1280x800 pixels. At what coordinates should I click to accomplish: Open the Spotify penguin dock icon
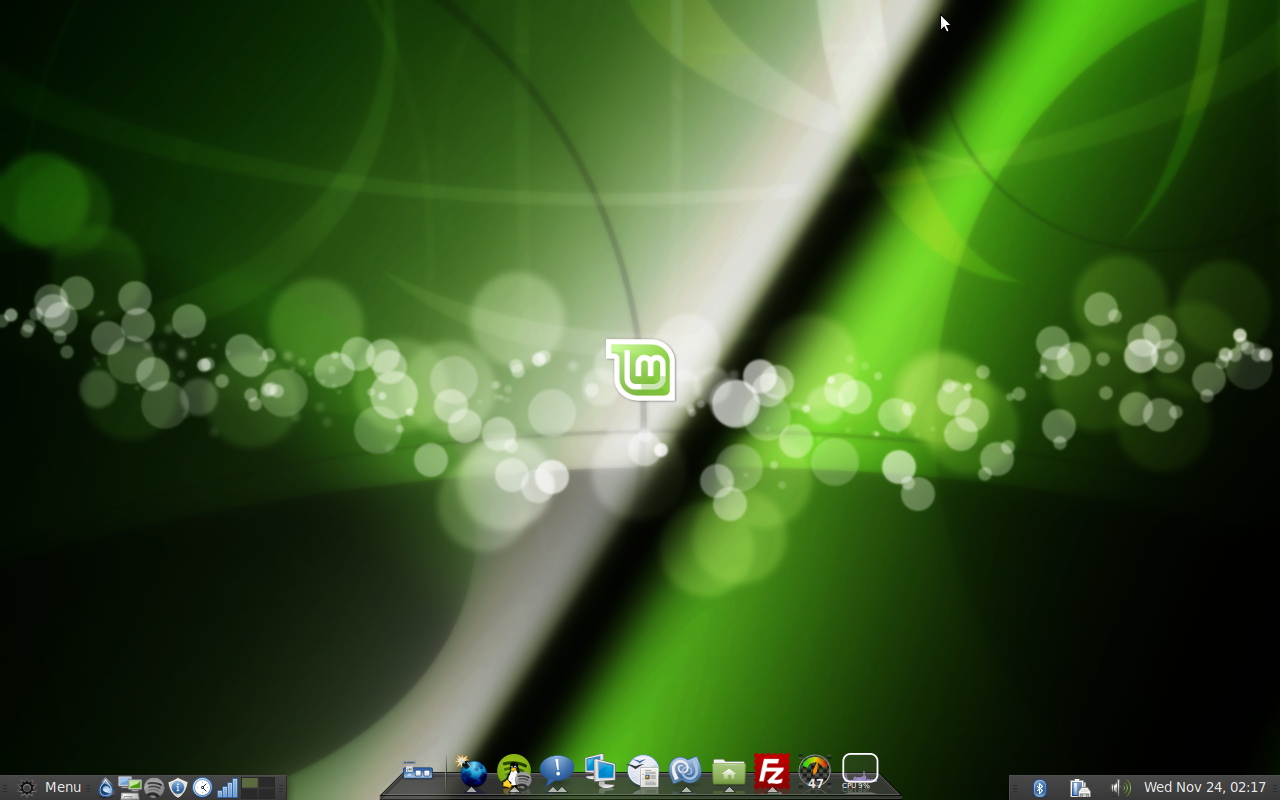click(x=514, y=772)
